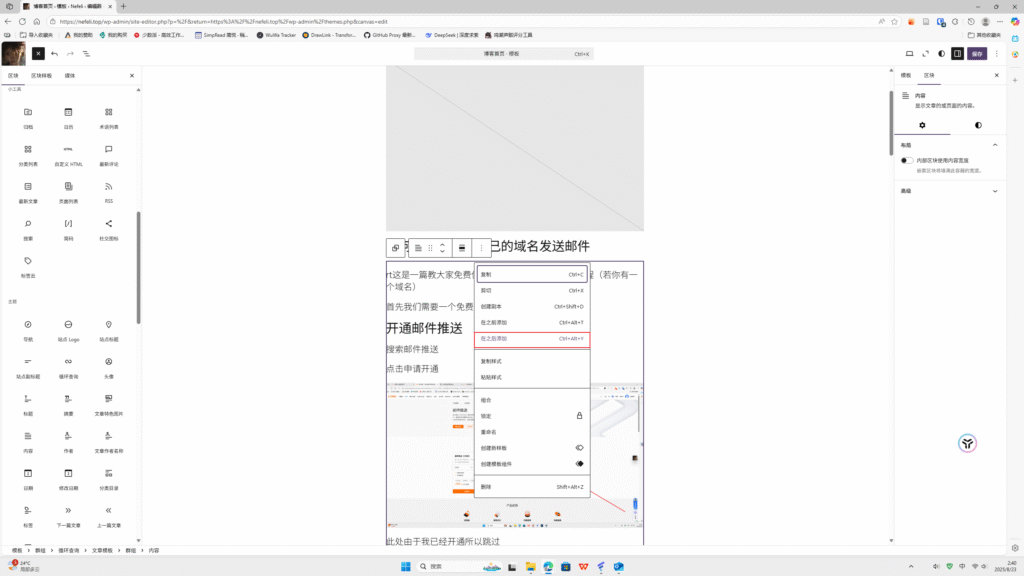
Task: Insert the 文章特色图片 block
Action: point(108,405)
